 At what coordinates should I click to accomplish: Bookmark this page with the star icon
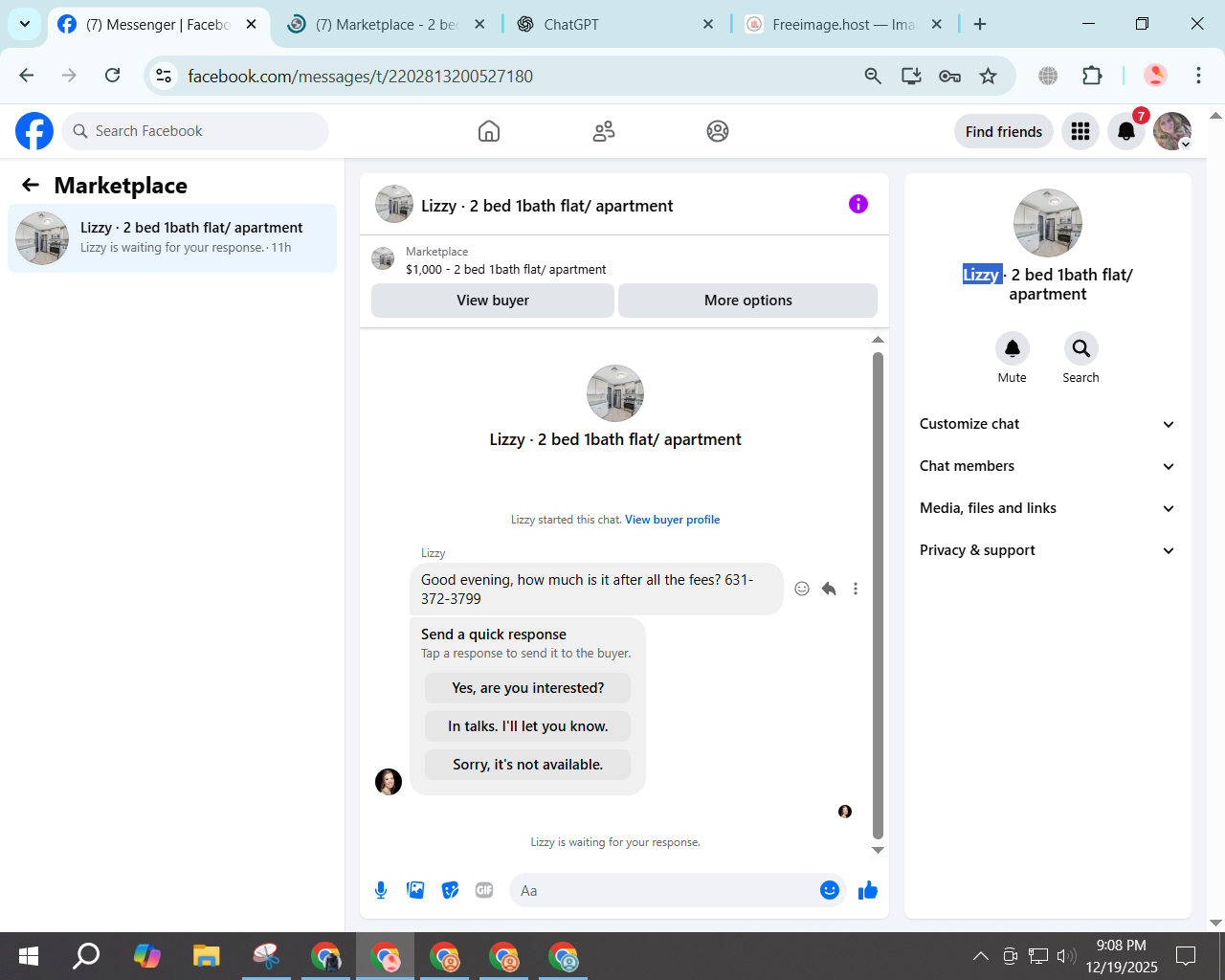989,76
